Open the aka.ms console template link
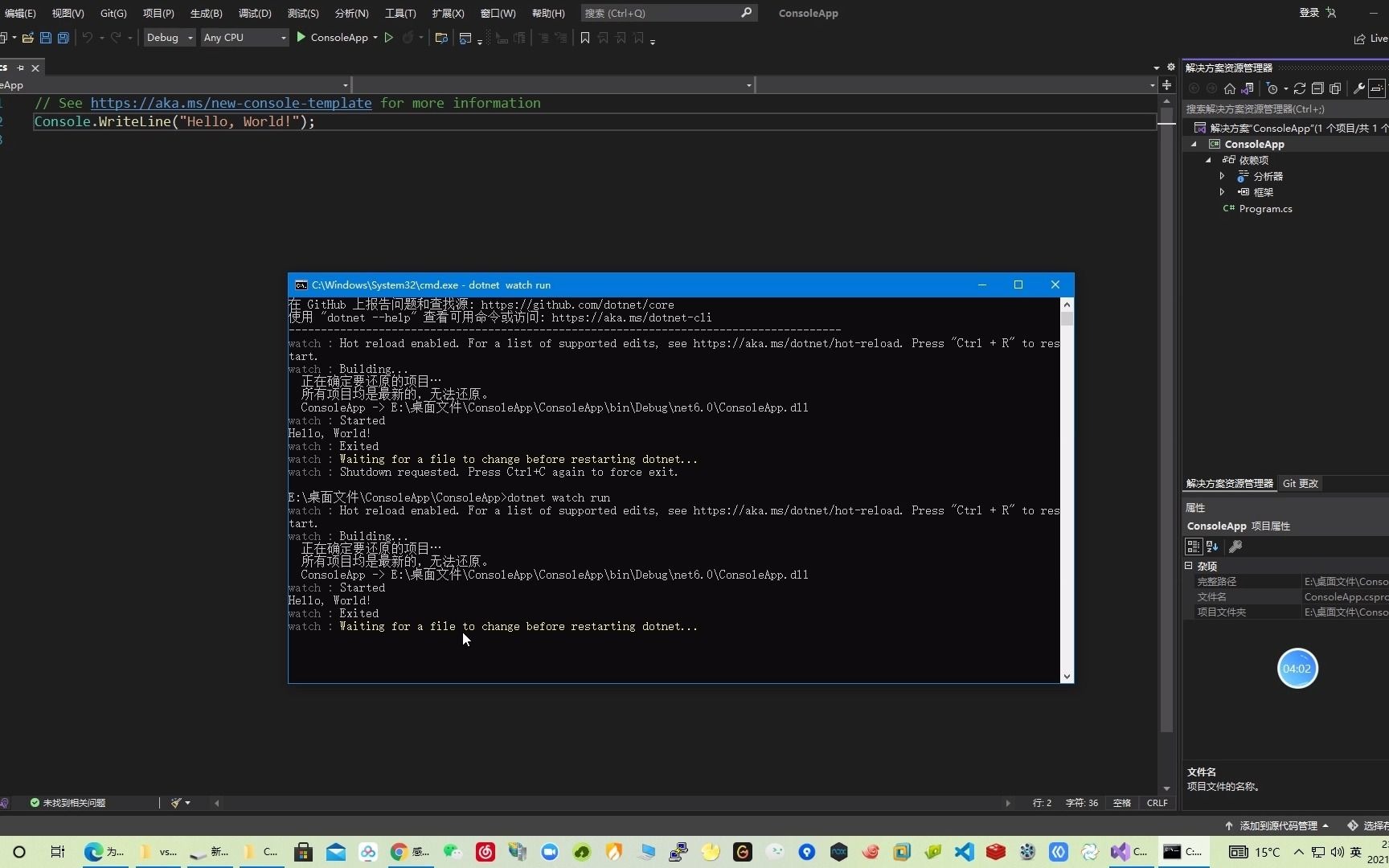 tap(231, 103)
